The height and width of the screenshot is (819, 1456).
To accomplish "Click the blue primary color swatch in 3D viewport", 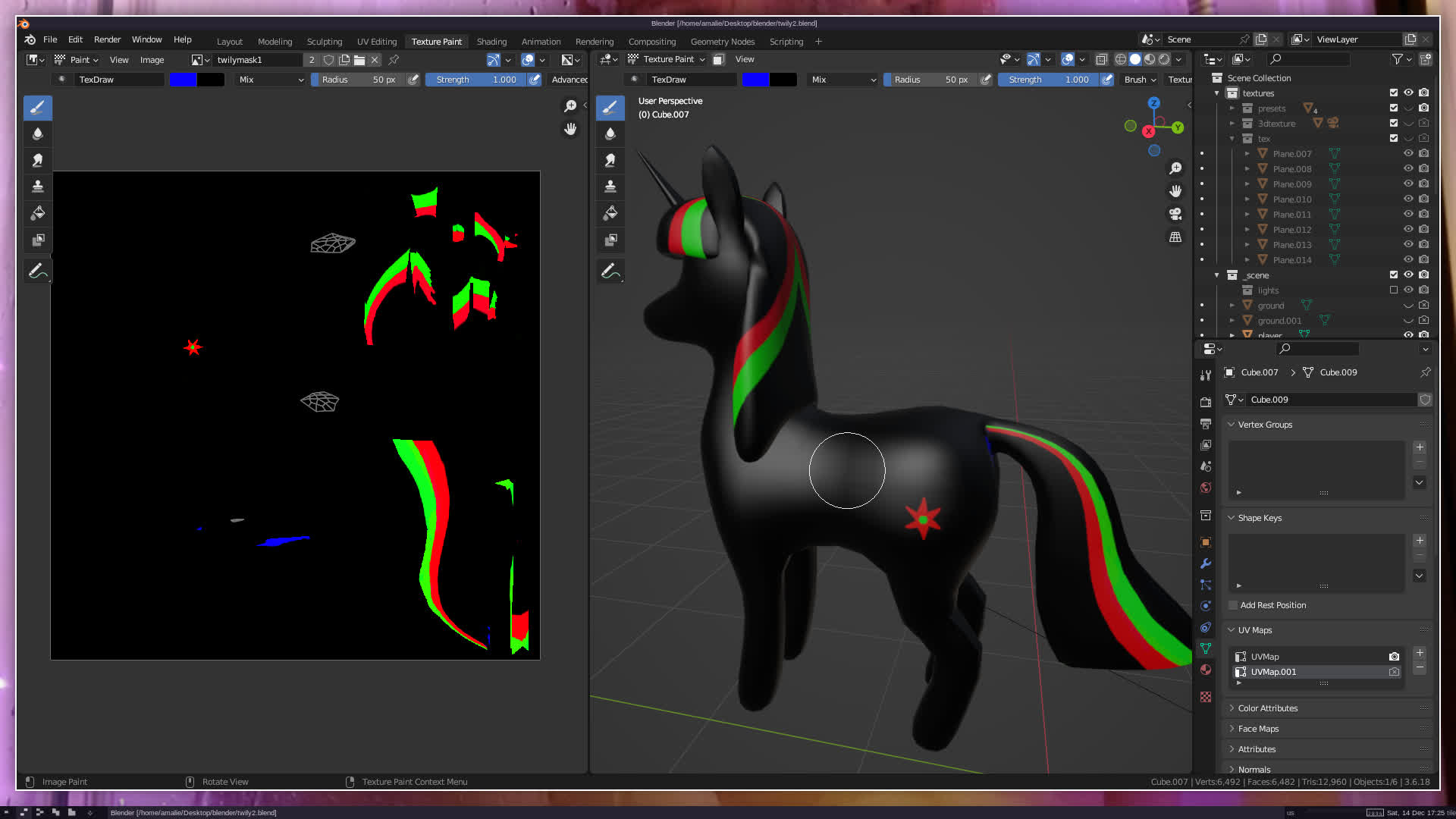I will (755, 80).
